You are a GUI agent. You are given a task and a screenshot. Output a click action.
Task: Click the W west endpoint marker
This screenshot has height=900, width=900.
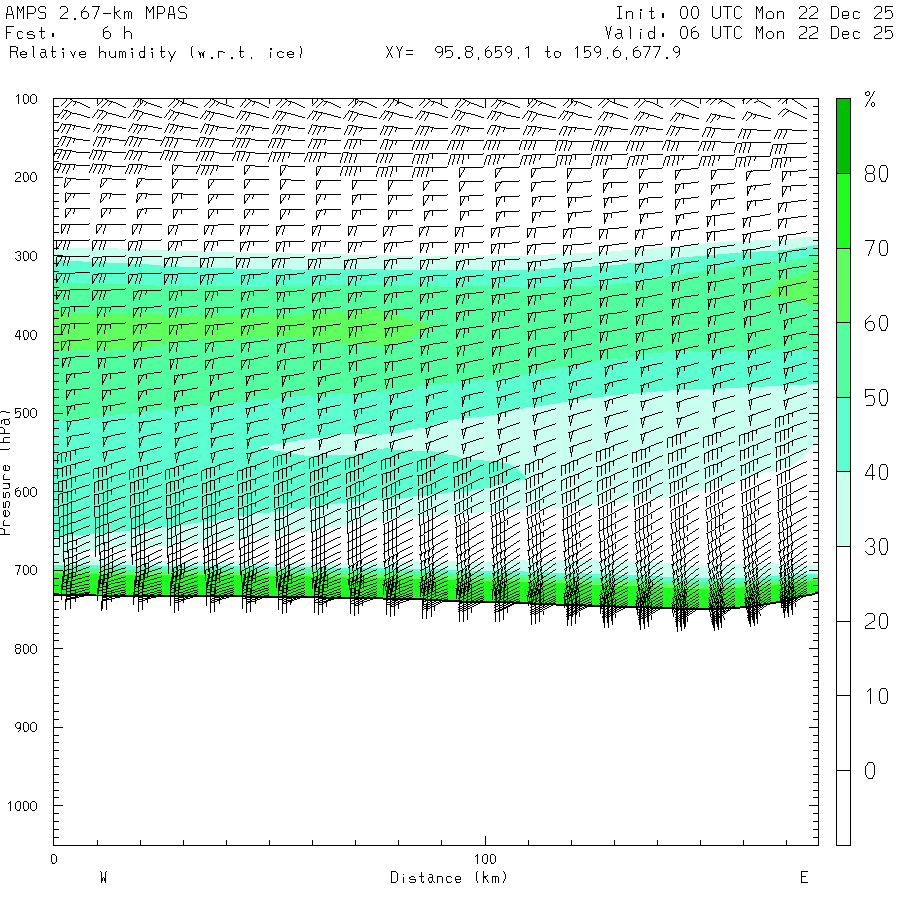coord(103,878)
